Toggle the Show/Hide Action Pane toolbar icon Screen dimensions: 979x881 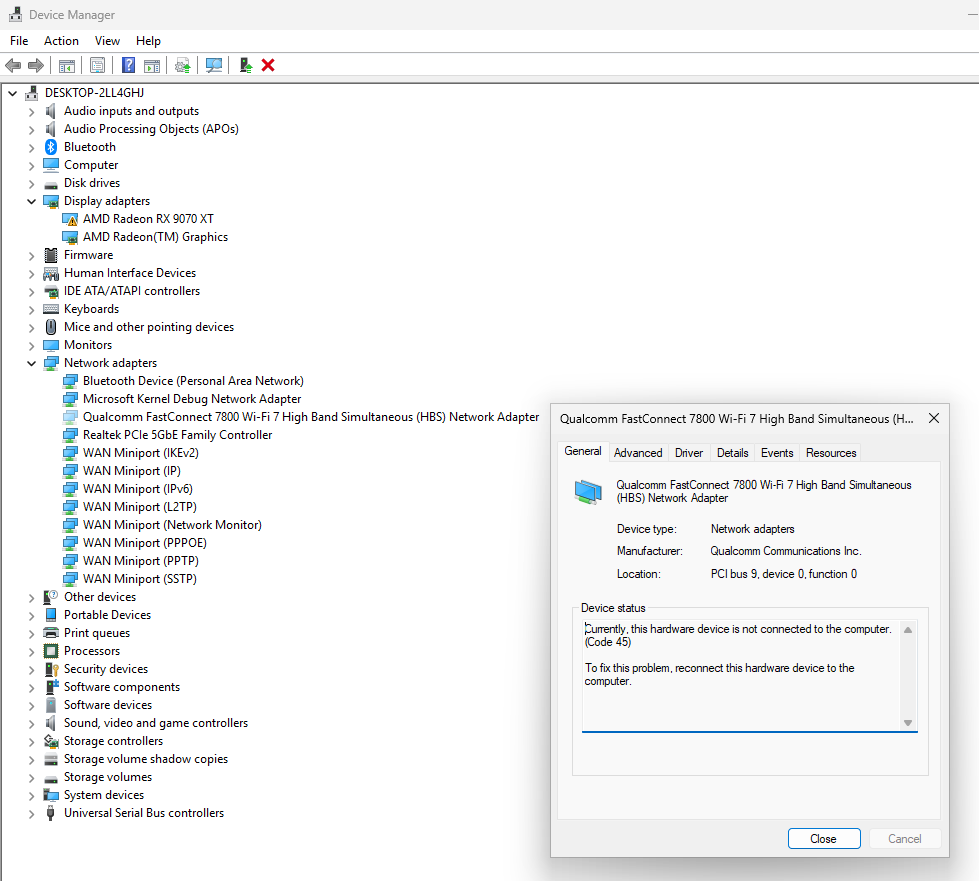pos(152,65)
